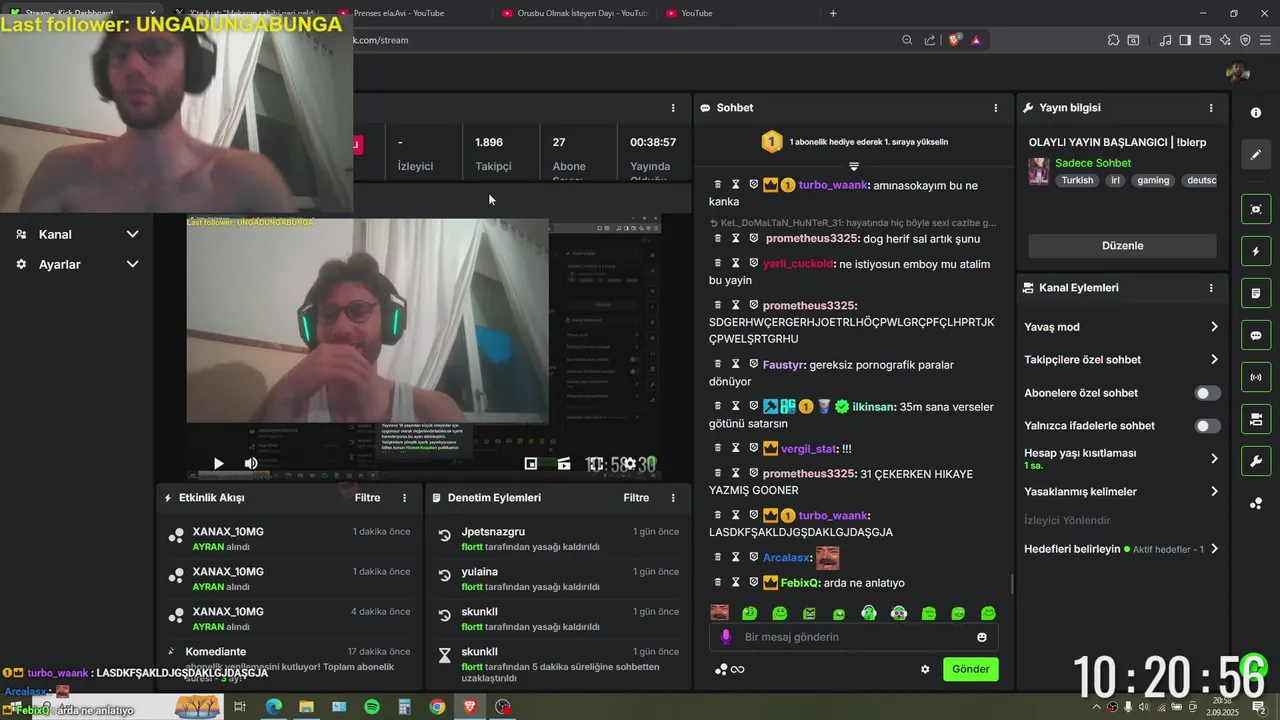
Task: Click the pencil edit icon in sidebar
Action: point(1256,155)
